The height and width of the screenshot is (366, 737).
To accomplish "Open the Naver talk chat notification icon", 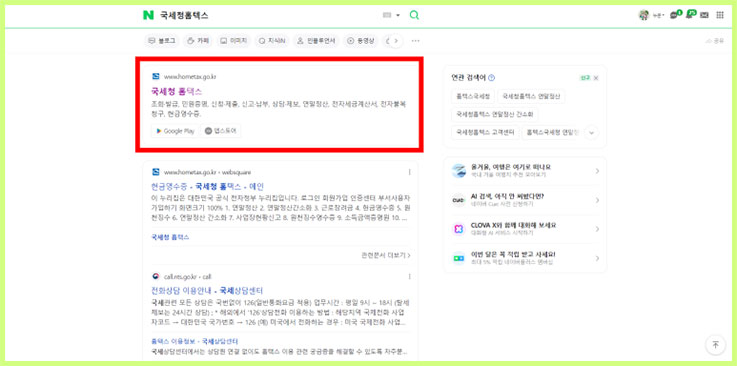I will pyautogui.click(x=675, y=15).
